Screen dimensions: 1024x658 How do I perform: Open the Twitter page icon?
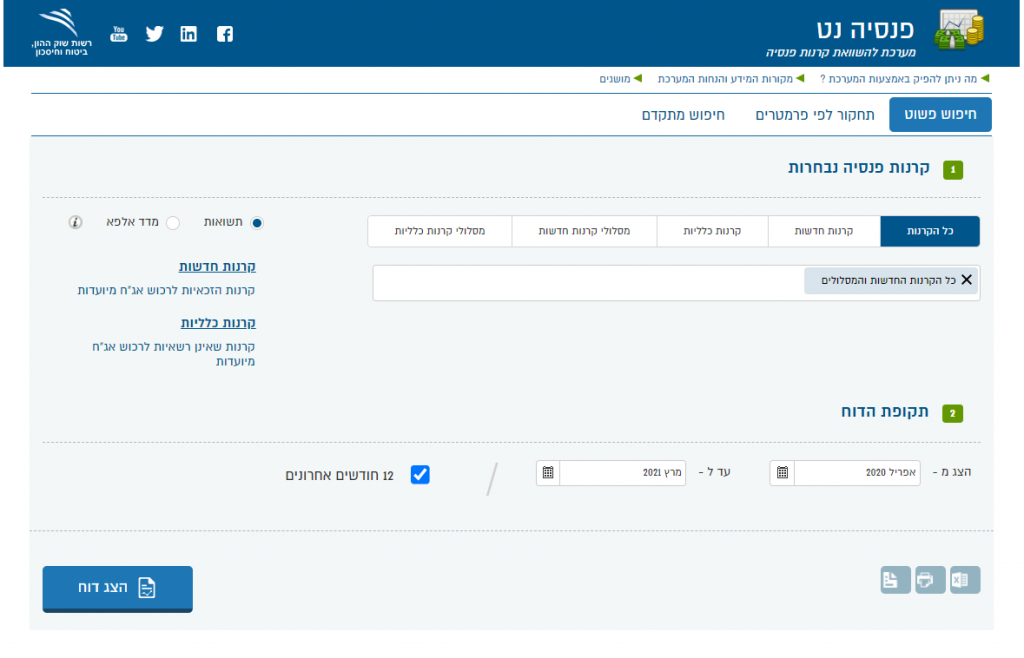pyautogui.click(x=154, y=34)
